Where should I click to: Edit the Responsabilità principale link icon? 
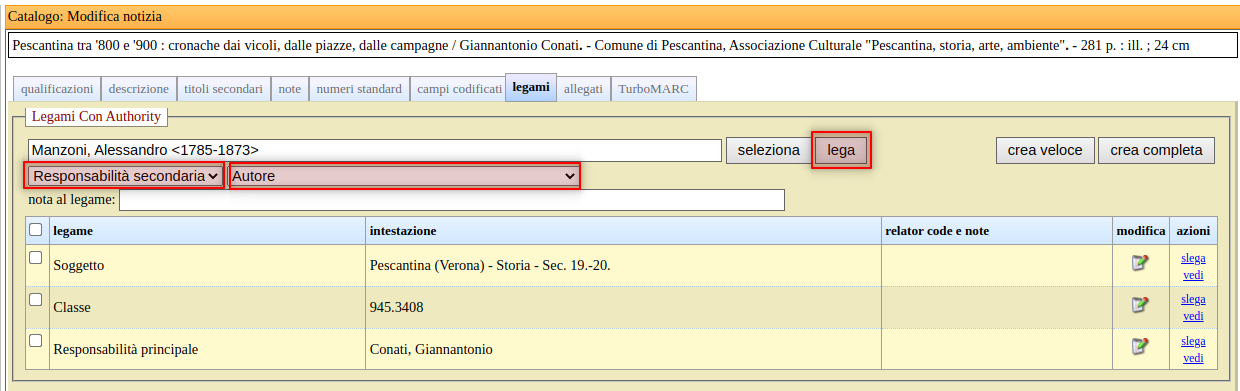tap(1140, 347)
